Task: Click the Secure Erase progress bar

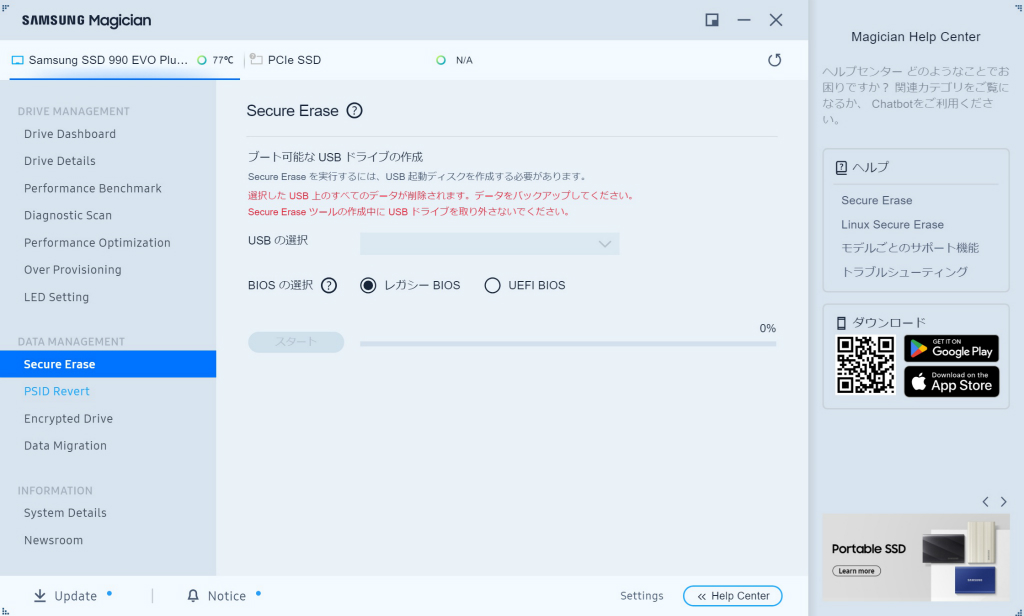Action: [x=568, y=344]
